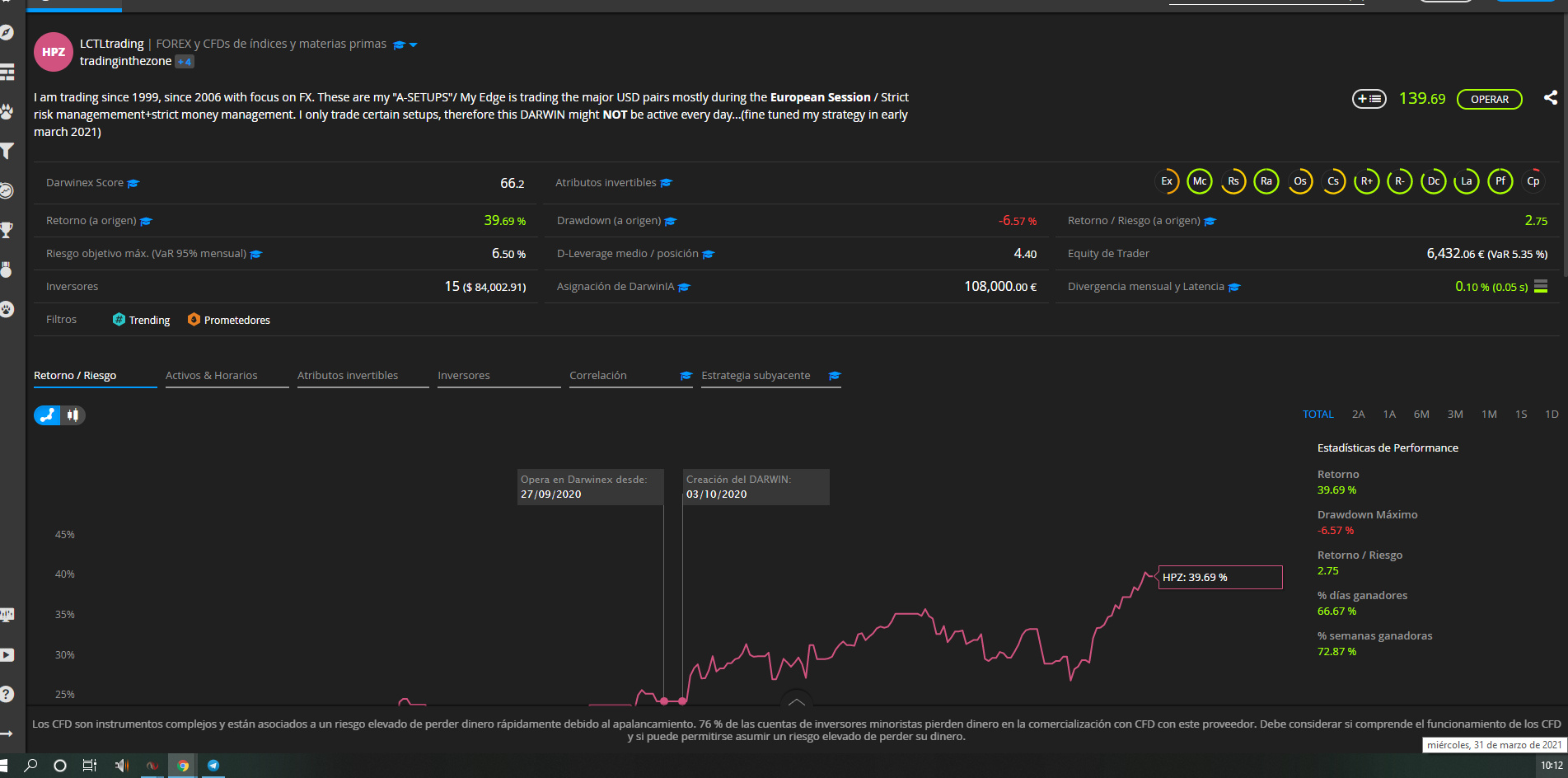Add DARWIN to watchlist with the plus-list icon
The image size is (1568, 778).
point(1369,99)
